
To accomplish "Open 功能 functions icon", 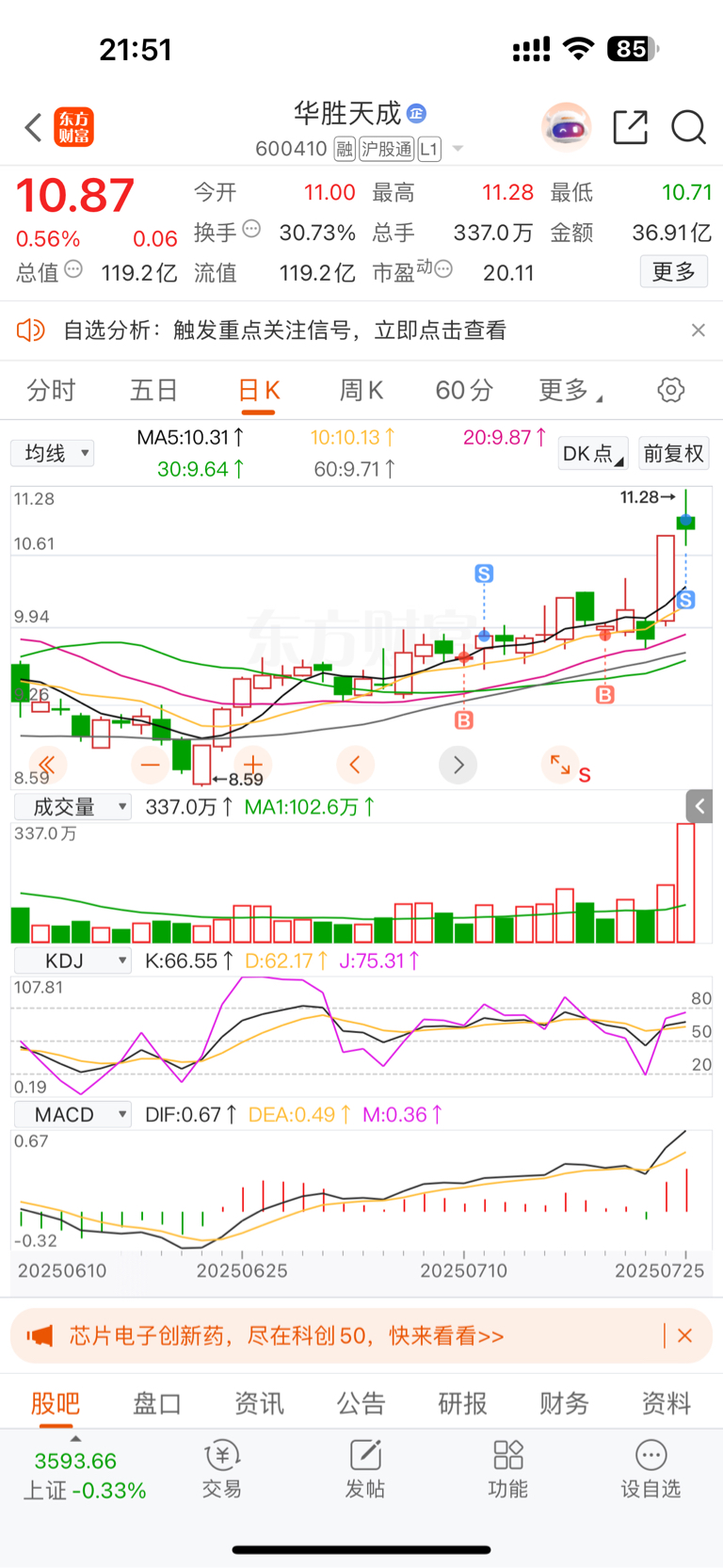I will pos(508,1469).
